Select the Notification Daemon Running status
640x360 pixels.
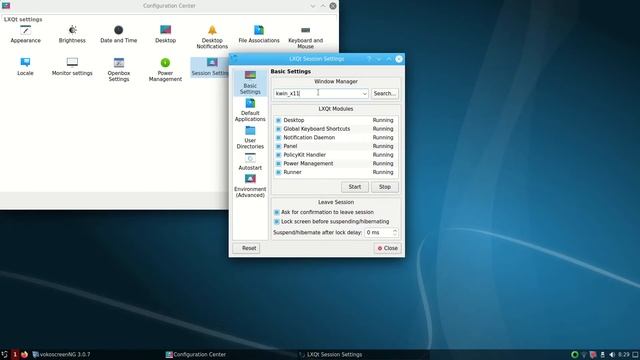click(383, 138)
